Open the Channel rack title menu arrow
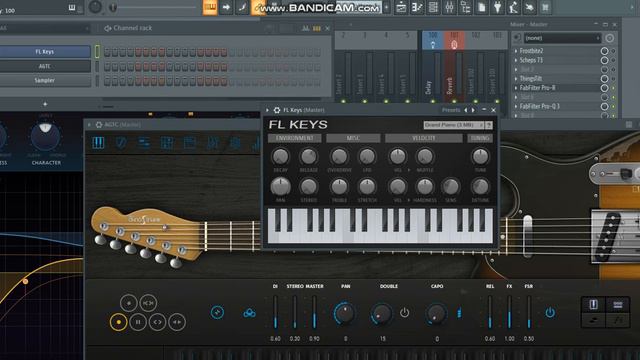 tap(107, 28)
